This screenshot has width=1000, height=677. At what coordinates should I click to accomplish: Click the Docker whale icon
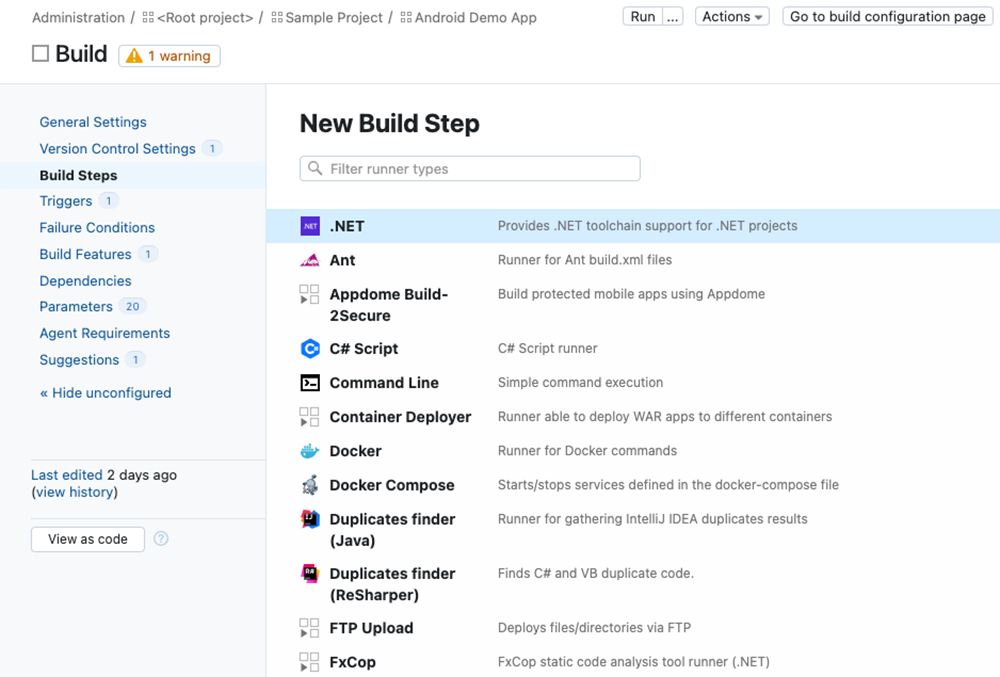[x=310, y=451]
